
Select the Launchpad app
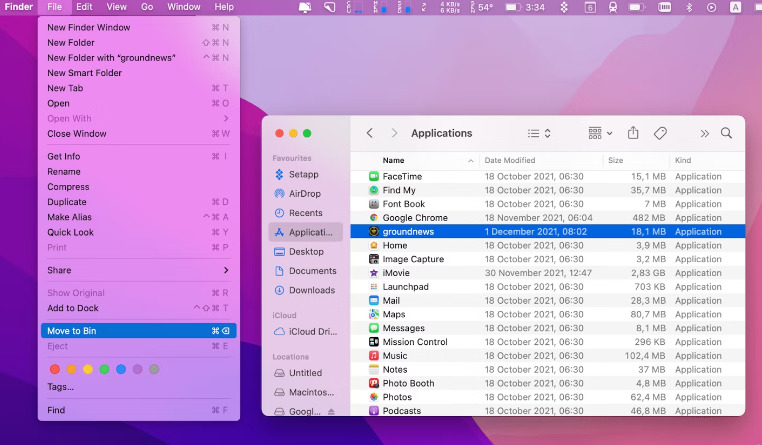(547, 287)
